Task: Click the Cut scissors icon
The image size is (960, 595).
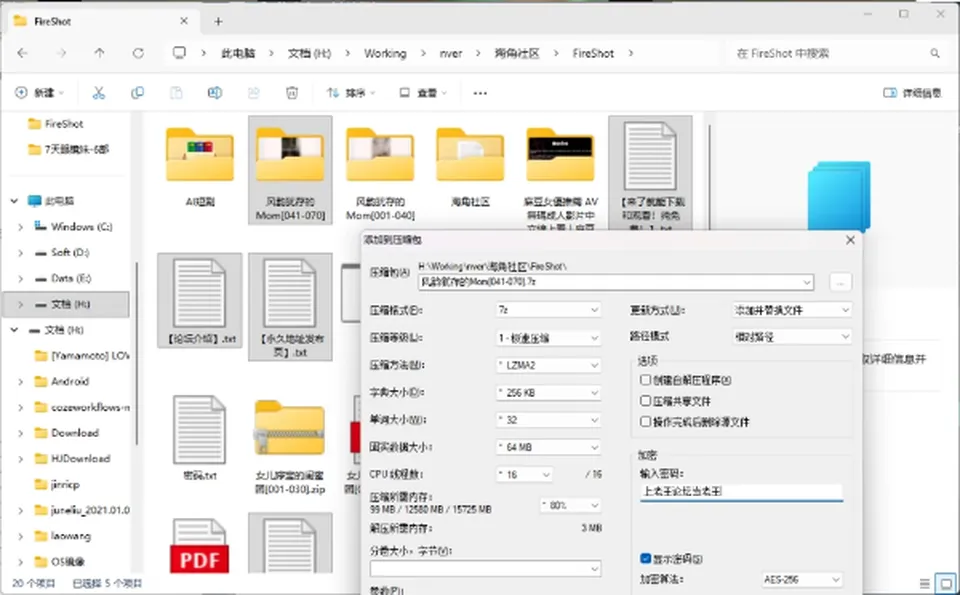Action: click(x=99, y=93)
